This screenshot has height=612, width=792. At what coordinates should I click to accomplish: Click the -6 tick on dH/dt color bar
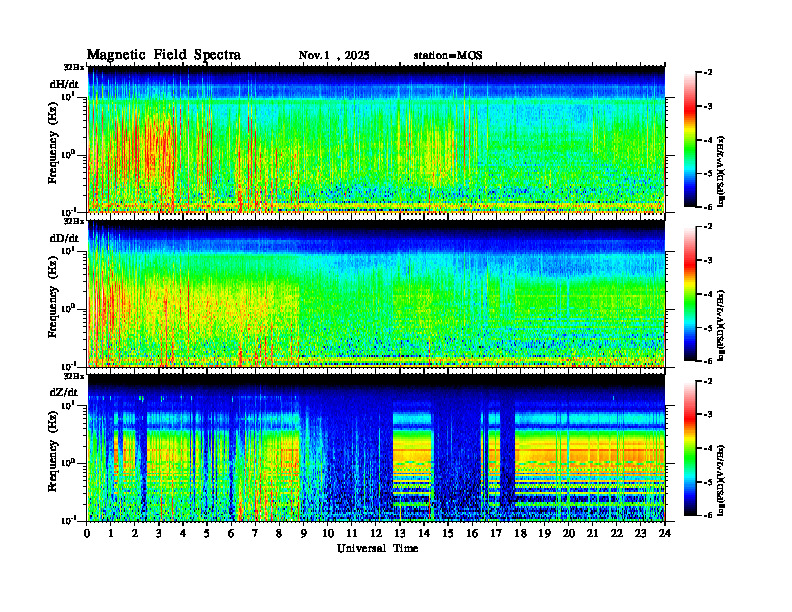(x=708, y=207)
